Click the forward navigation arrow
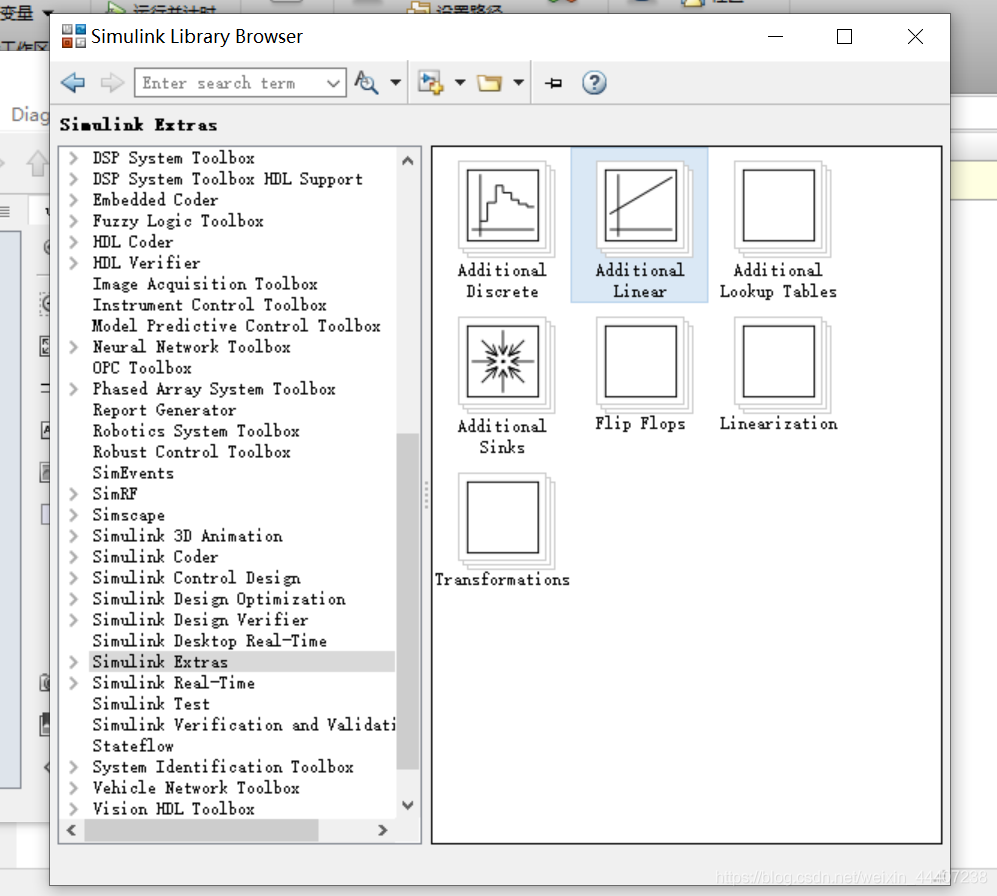The width and height of the screenshot is (997, 896). pyautogui.click(x=113, y=83)
